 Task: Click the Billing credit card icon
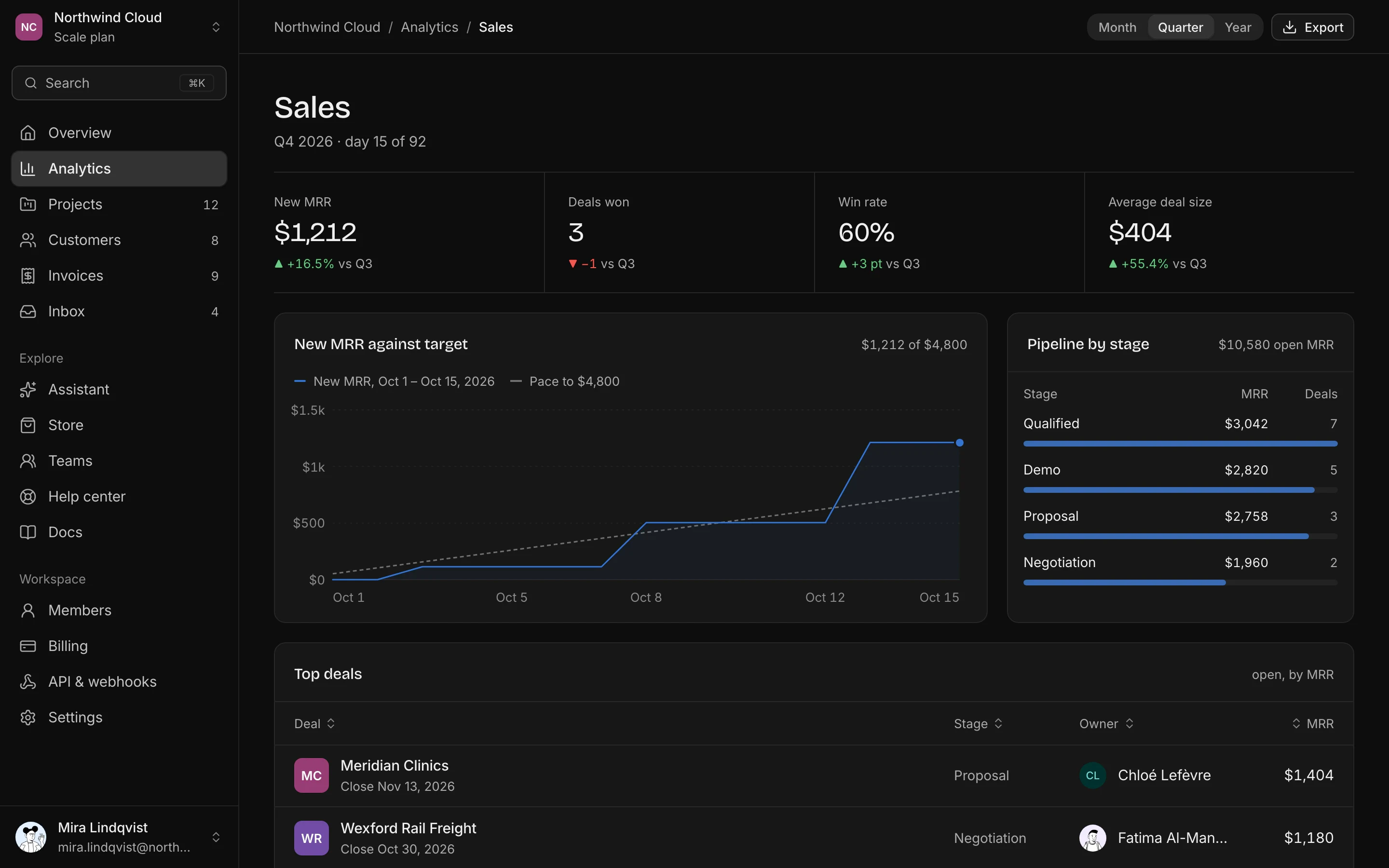pos(27,646)
